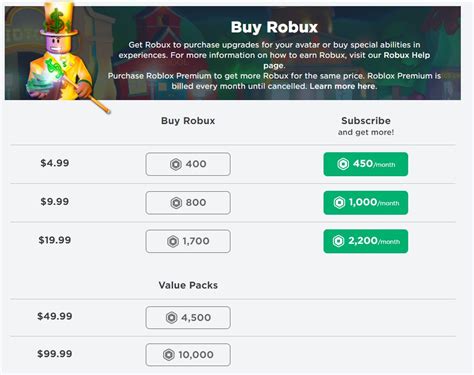474x375 pixels.
Task: Click the Robux icon beside 4,500
Action: coord(171,318)
